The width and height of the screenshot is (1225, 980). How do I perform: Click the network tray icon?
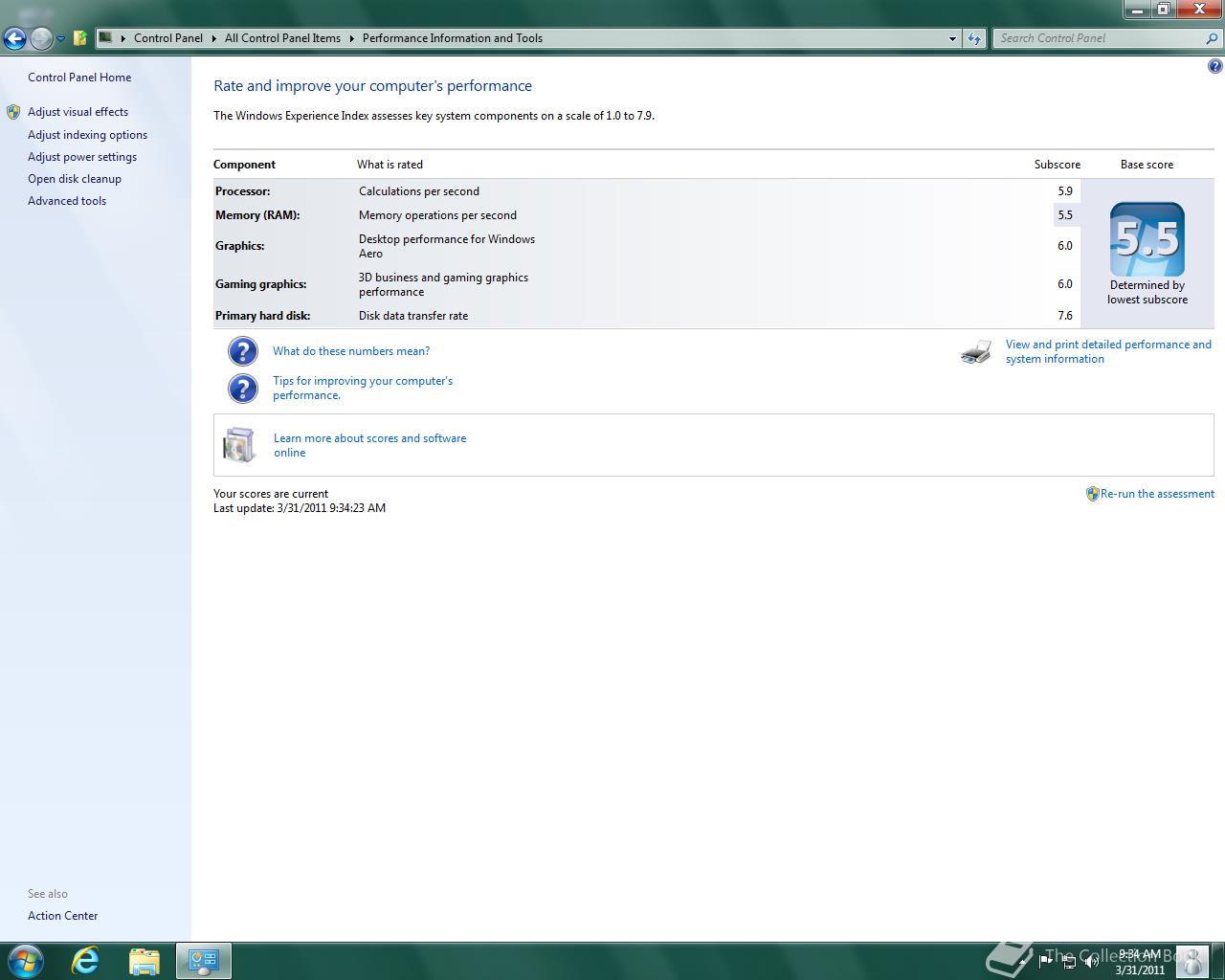pyautogui.click(x=1069, y=961)
